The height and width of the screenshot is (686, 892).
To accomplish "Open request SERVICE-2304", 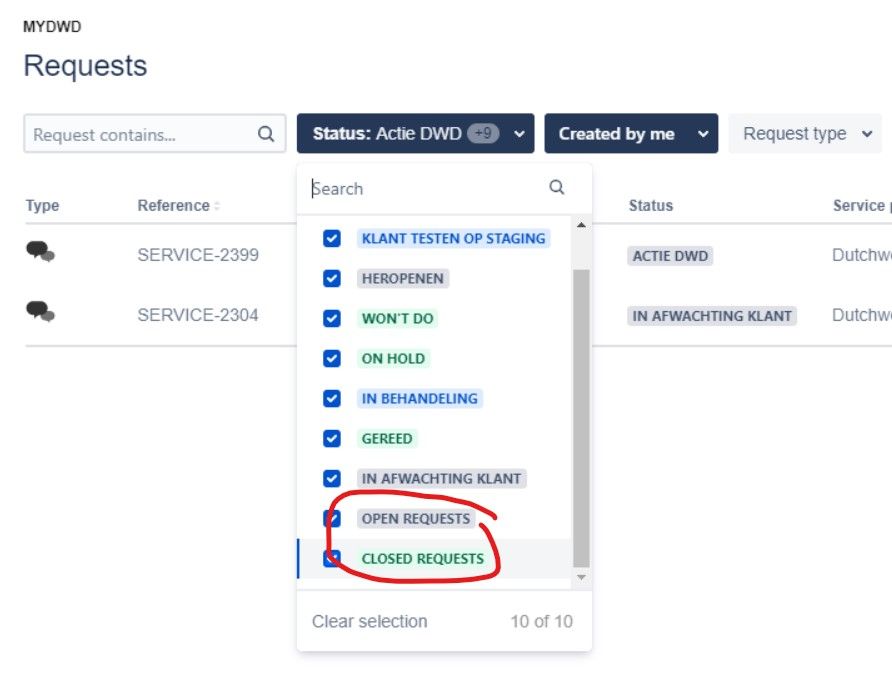I will click(x=198, y=315).
